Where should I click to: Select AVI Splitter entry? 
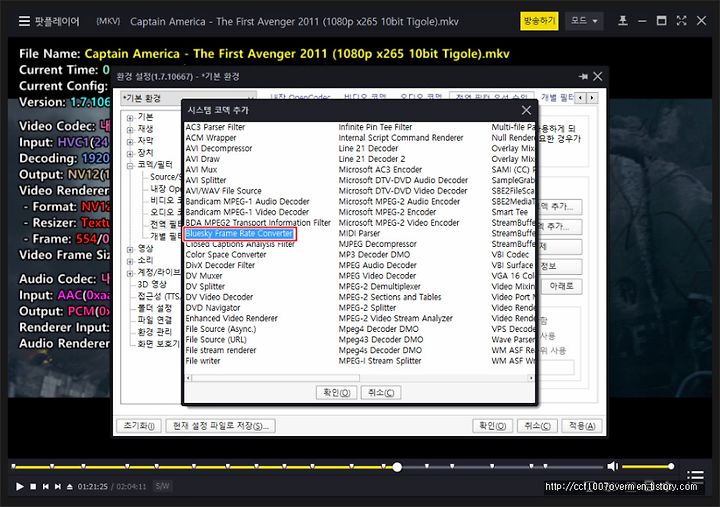(x=206, y=180)
